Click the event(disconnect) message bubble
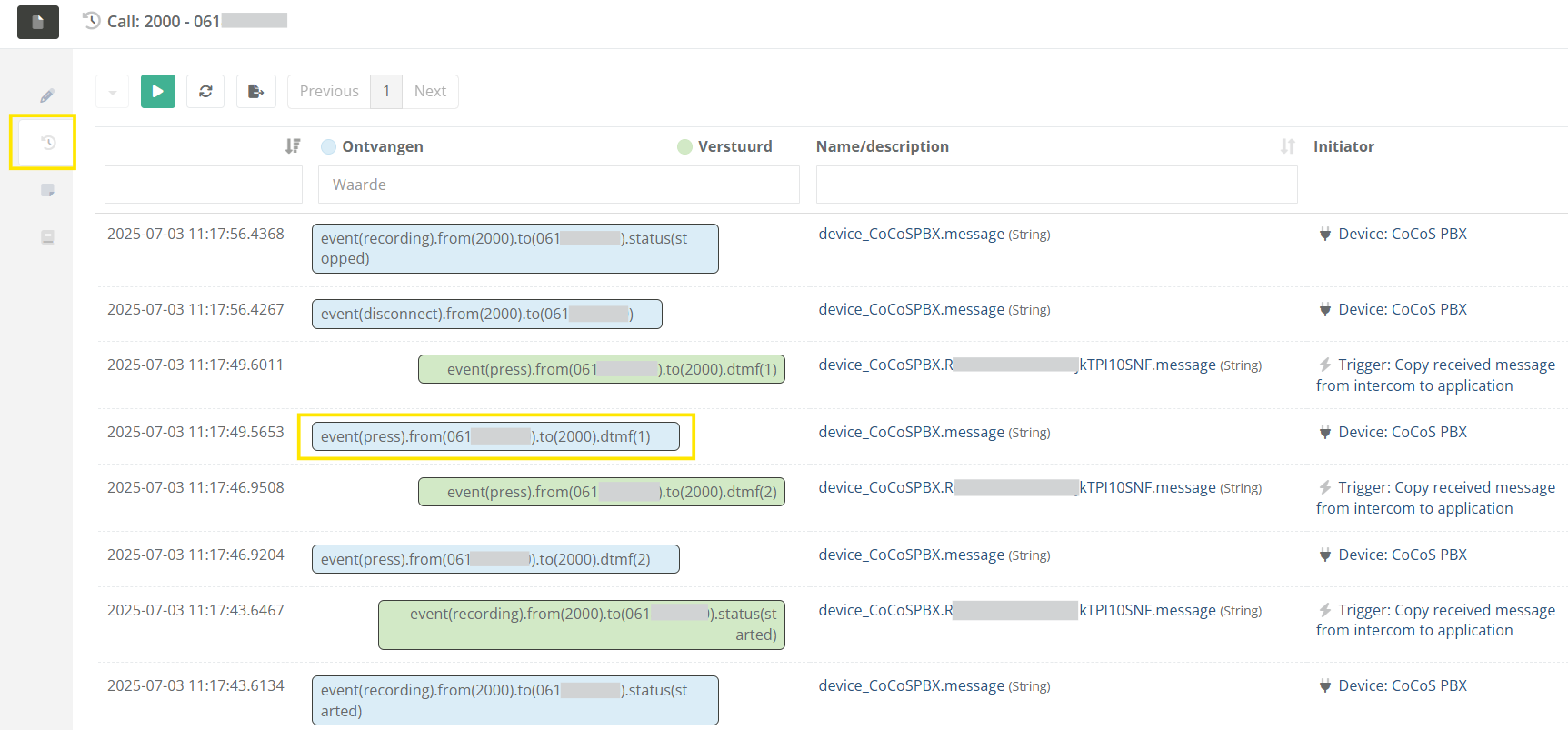 [486, 314]
